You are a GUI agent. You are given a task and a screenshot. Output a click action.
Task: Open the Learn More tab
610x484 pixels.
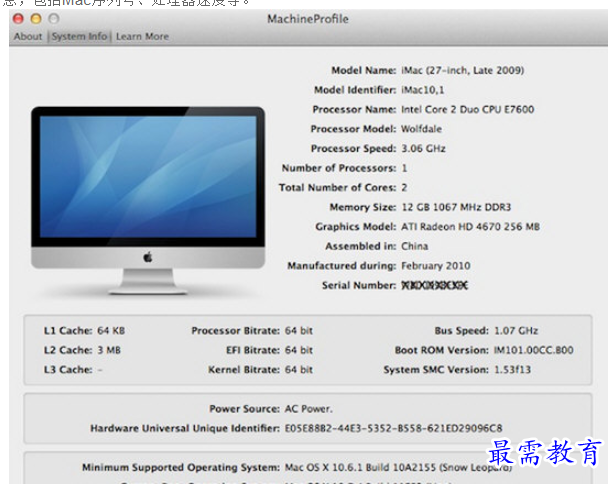pos(142,37)
